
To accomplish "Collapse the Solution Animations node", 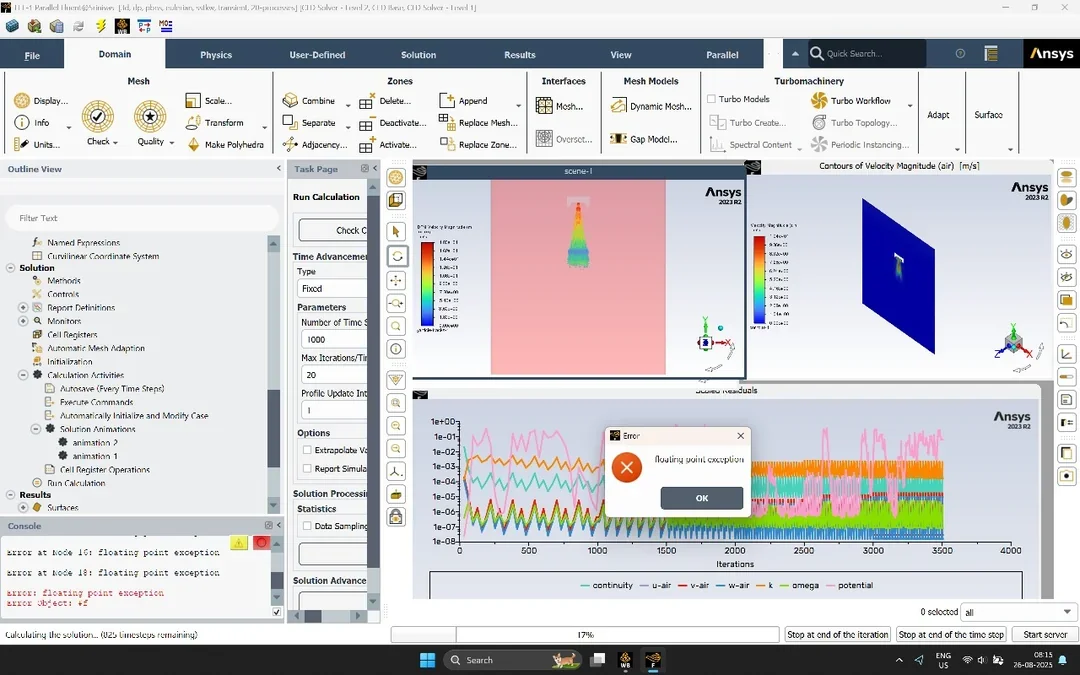I will (x=35, y=429).
